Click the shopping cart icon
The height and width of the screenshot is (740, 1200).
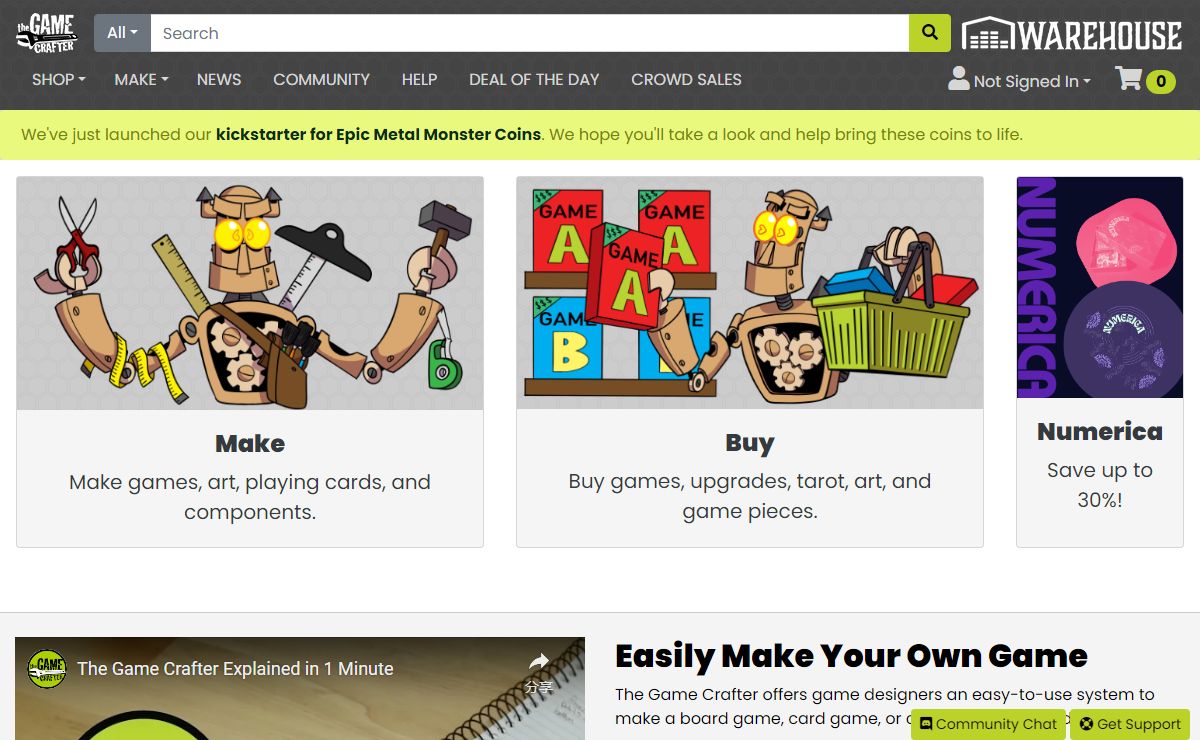(x=1129, y=79)
